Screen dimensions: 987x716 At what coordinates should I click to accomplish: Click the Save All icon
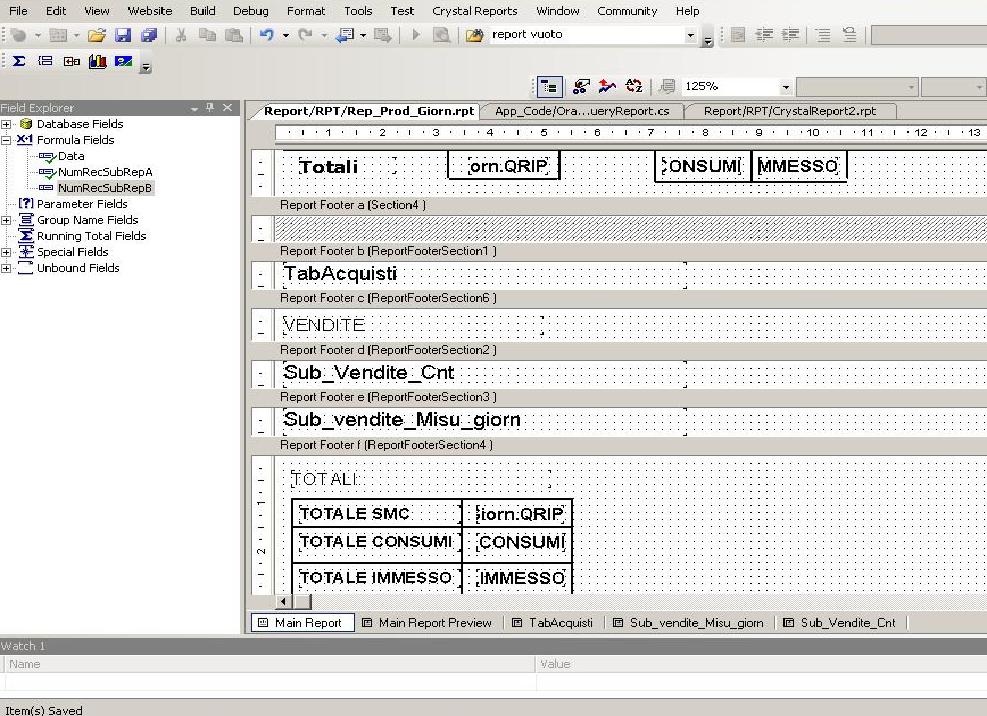click(149, 35)
